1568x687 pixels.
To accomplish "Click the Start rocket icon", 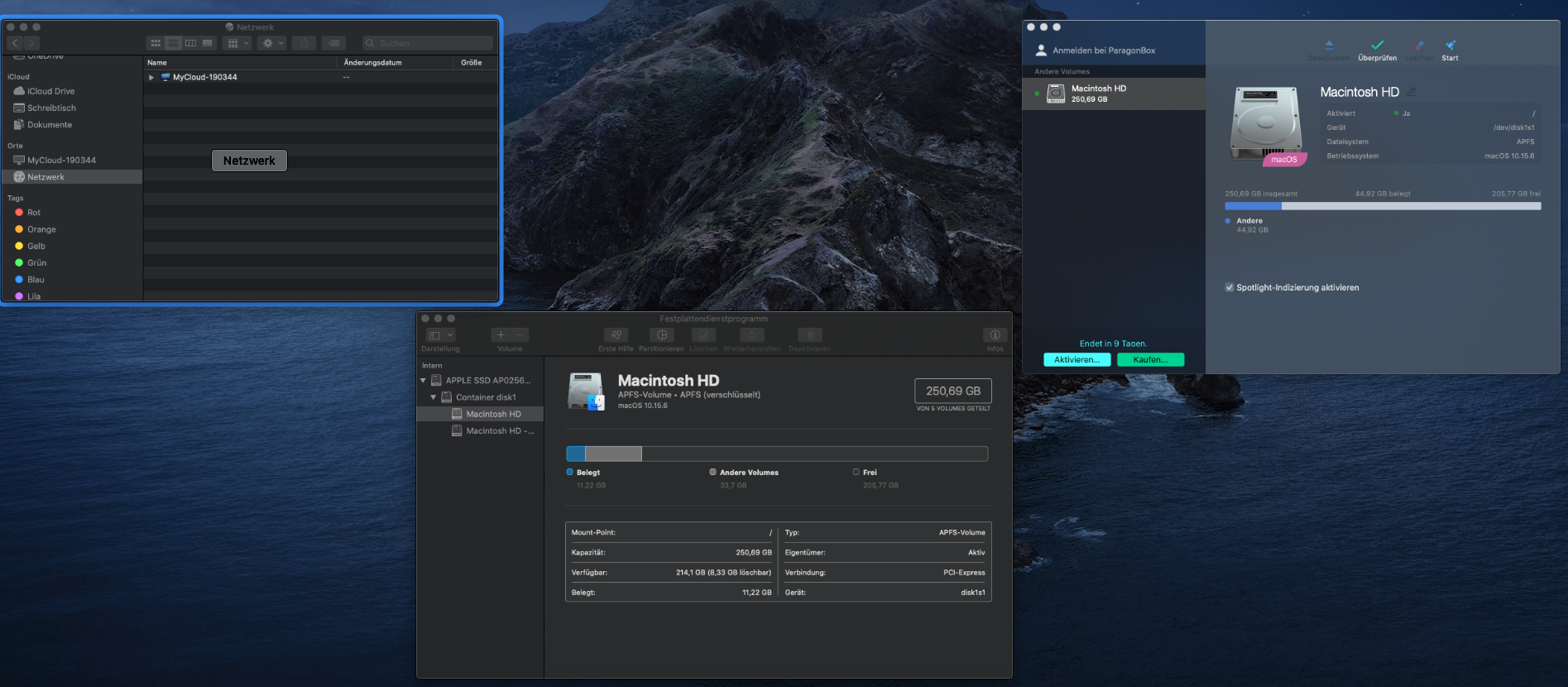I will [x=1450, y=46].
